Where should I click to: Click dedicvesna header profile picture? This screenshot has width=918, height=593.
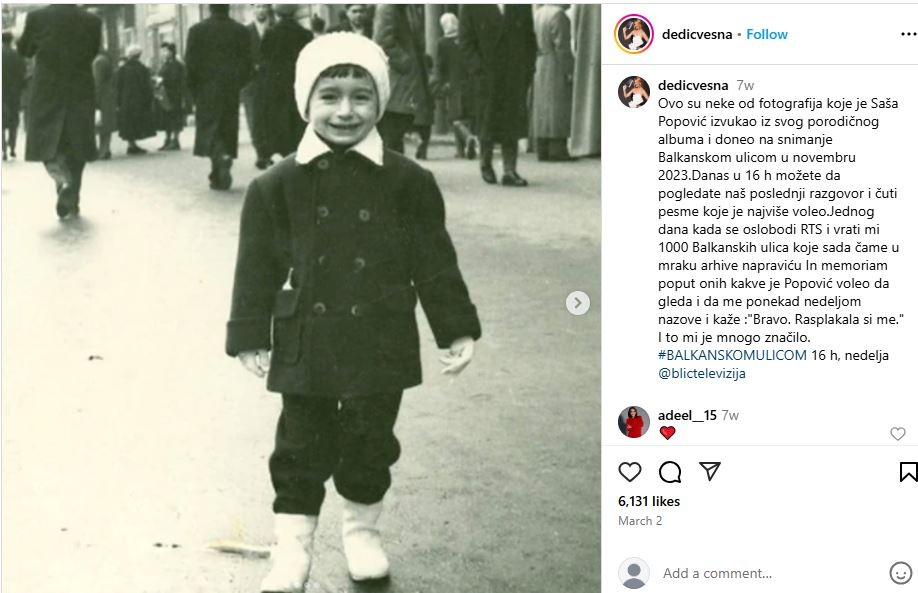click(x=633, y=34)
